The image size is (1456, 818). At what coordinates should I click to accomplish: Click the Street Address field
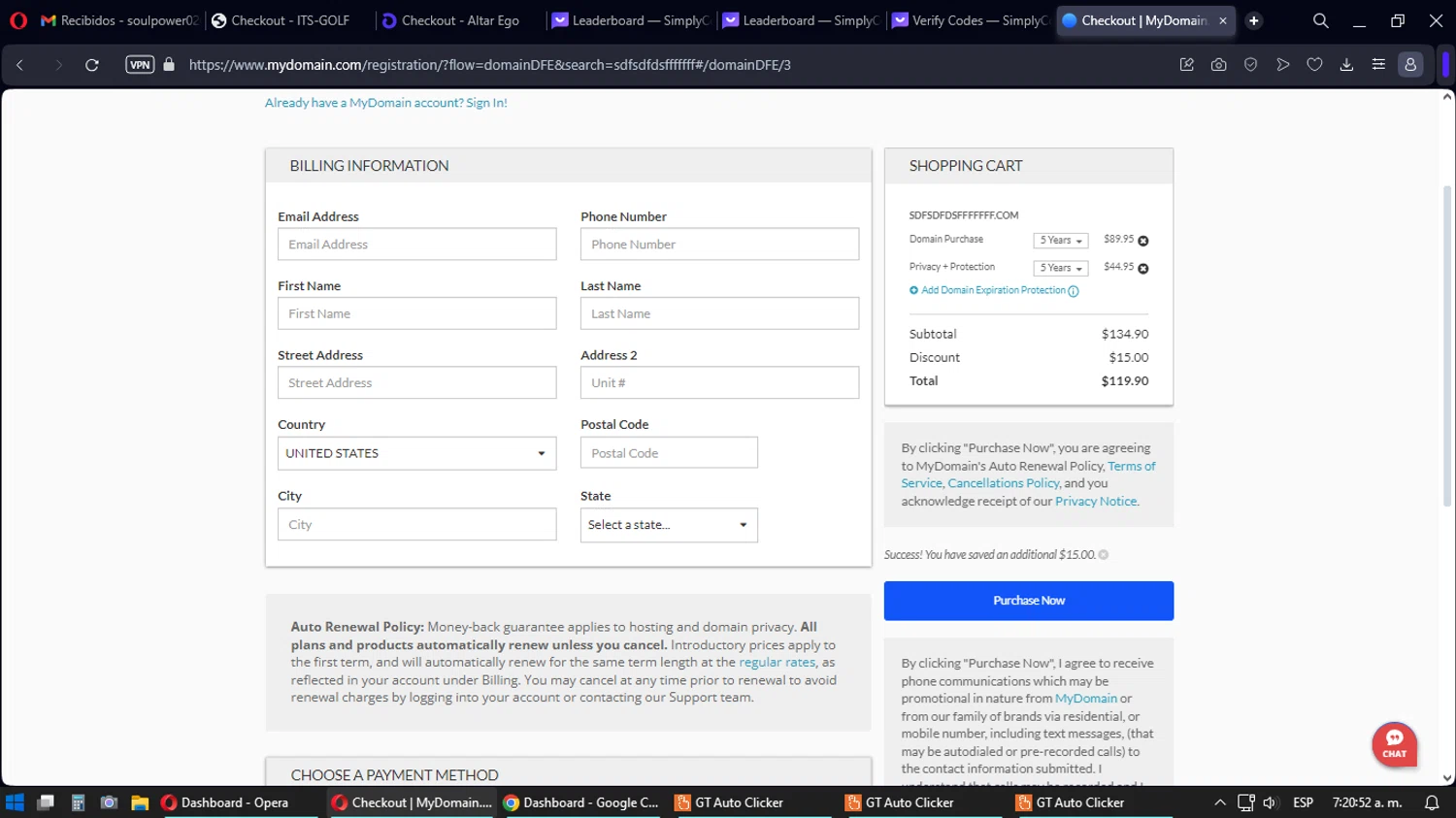click(417, 382)
